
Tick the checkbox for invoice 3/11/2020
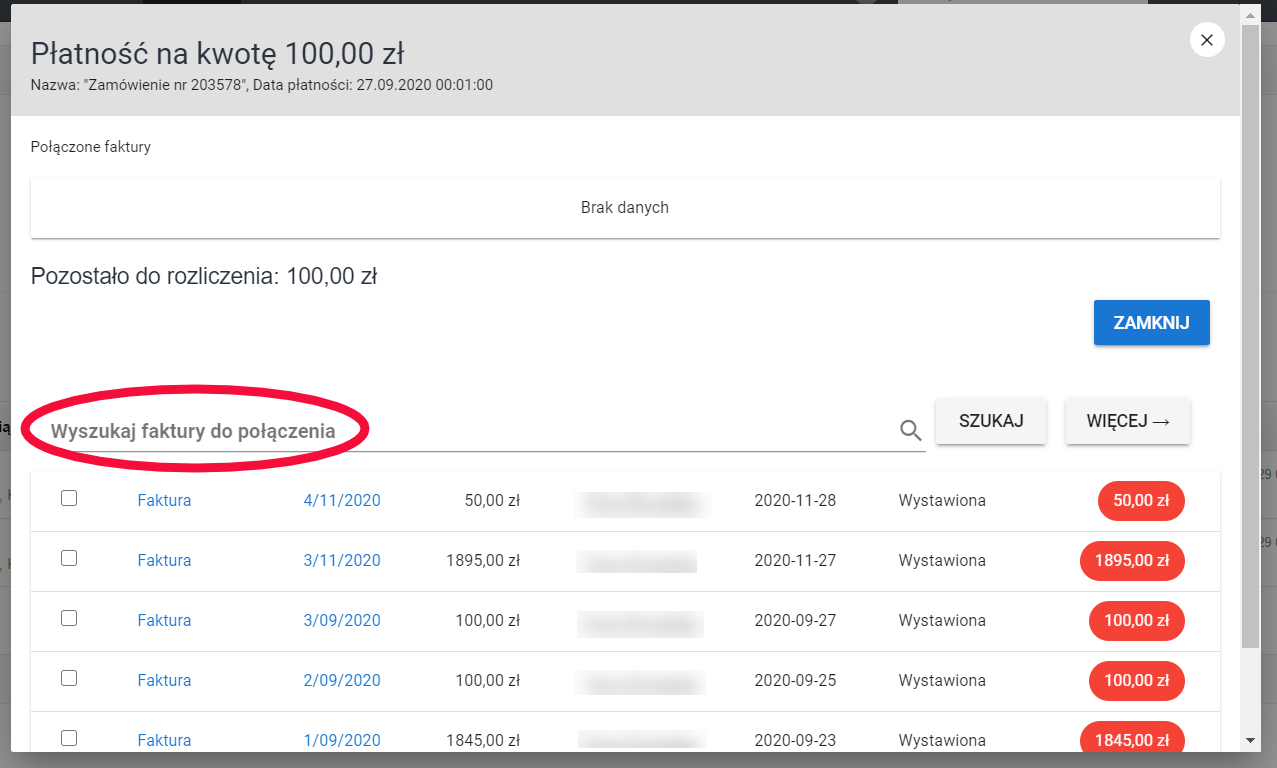coord(69,558)
